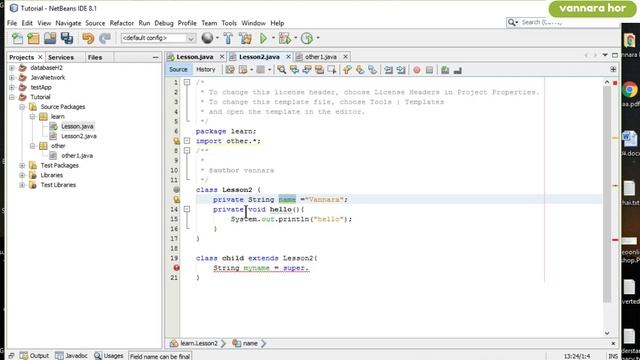Switch to the Services tab
Viewport: 640px width, 360px height.
(x=61, y=58)
